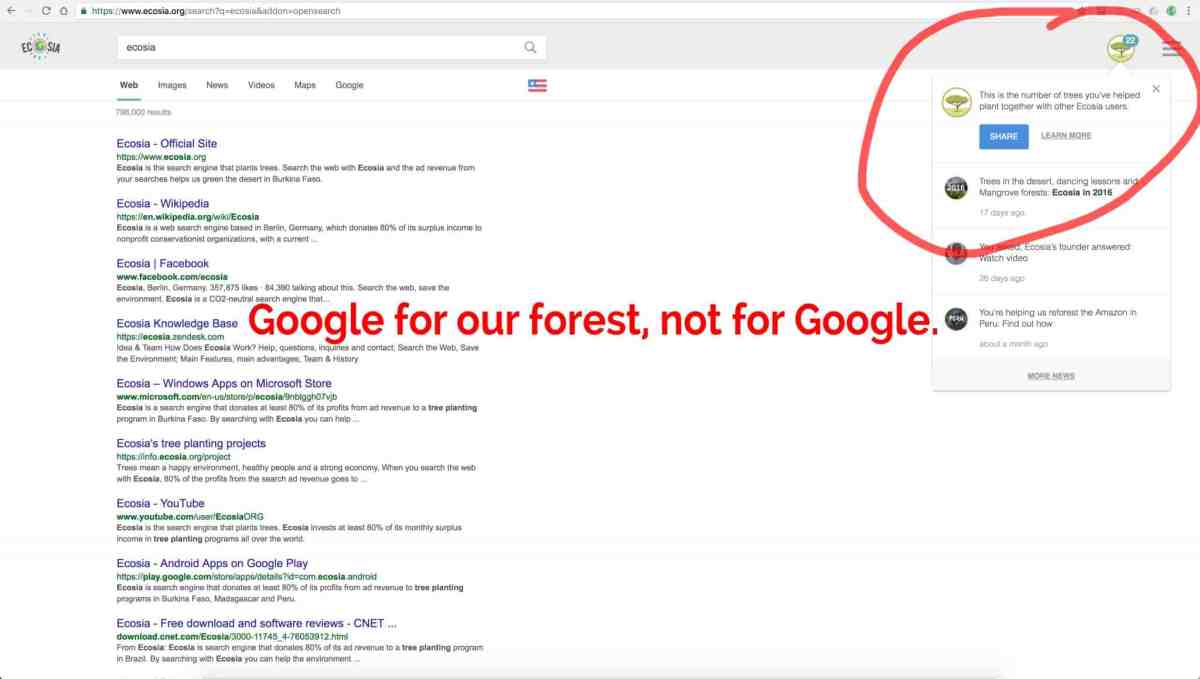
Task: Click the 798,000 results count text
Action: (144, 113)
